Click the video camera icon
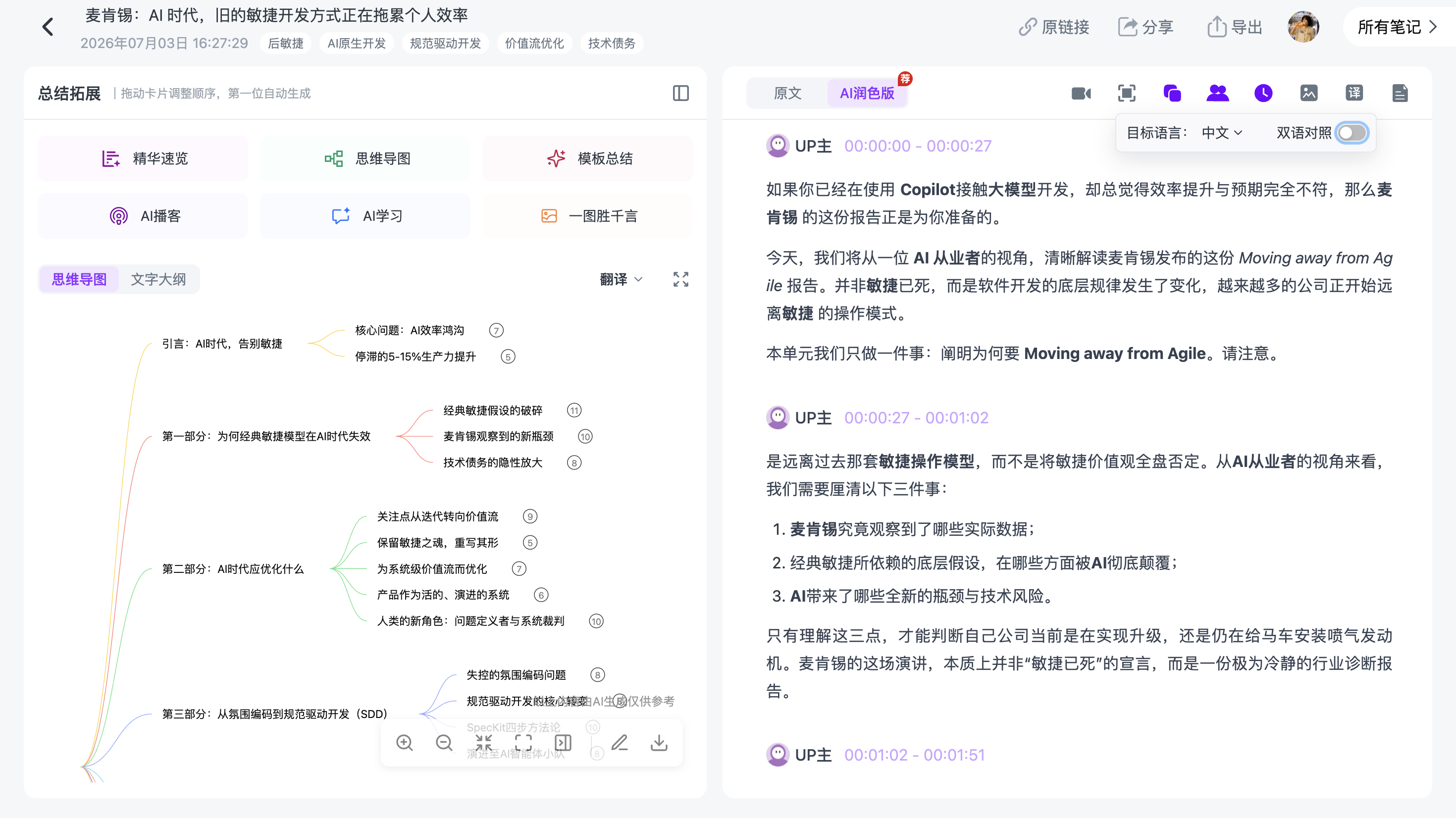Viewport: 1456px width, 818px height. 1081,93
